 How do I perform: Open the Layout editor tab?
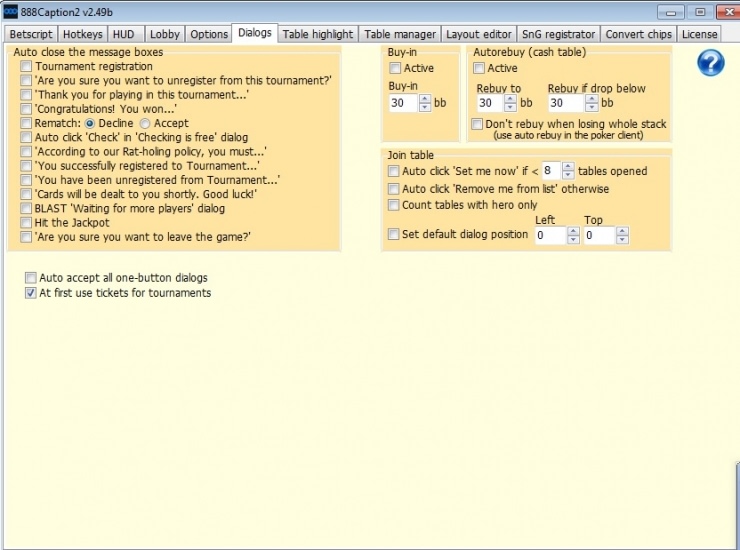coord(479,34)
